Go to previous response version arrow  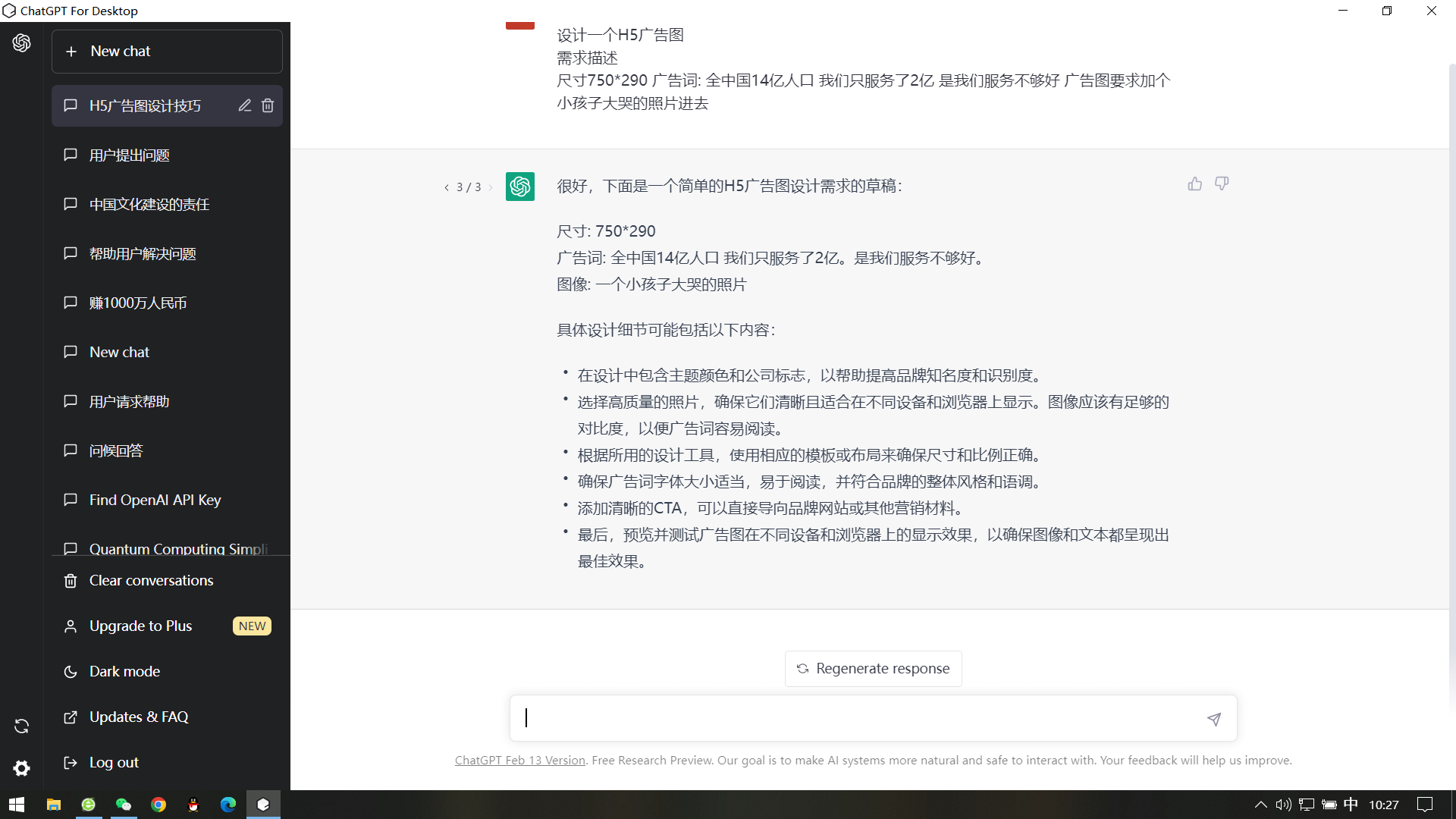pos(447,187)
